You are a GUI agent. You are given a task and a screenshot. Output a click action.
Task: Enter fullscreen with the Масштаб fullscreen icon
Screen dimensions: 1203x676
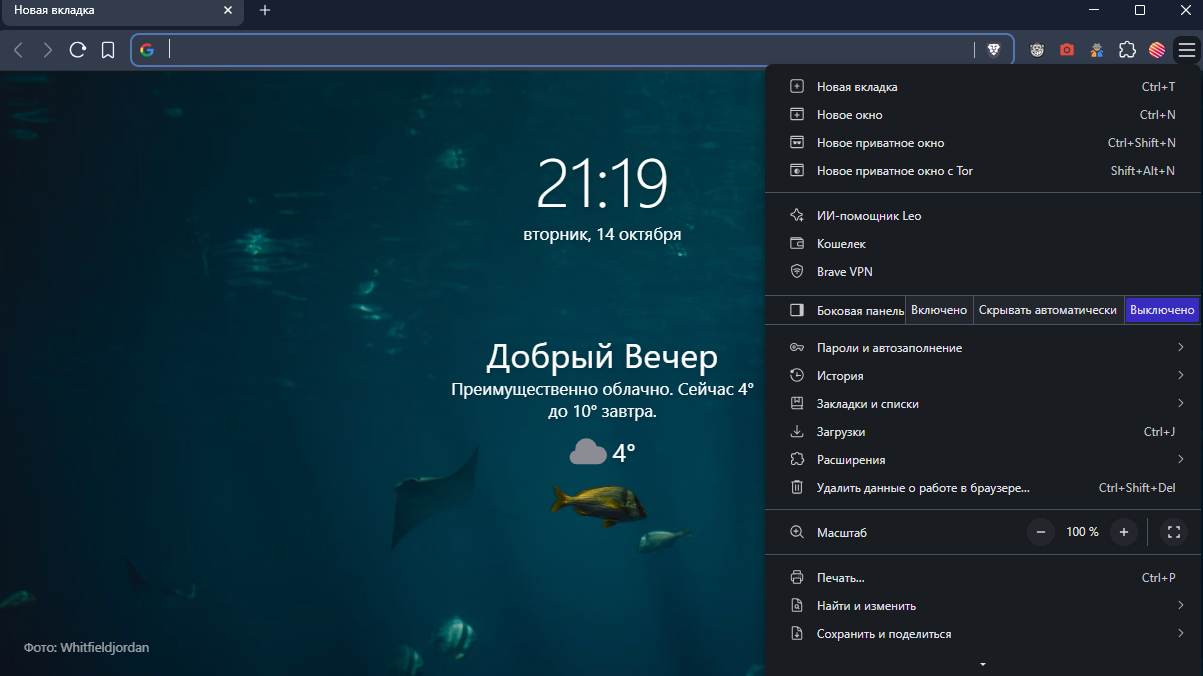[x=1175, y=532]
